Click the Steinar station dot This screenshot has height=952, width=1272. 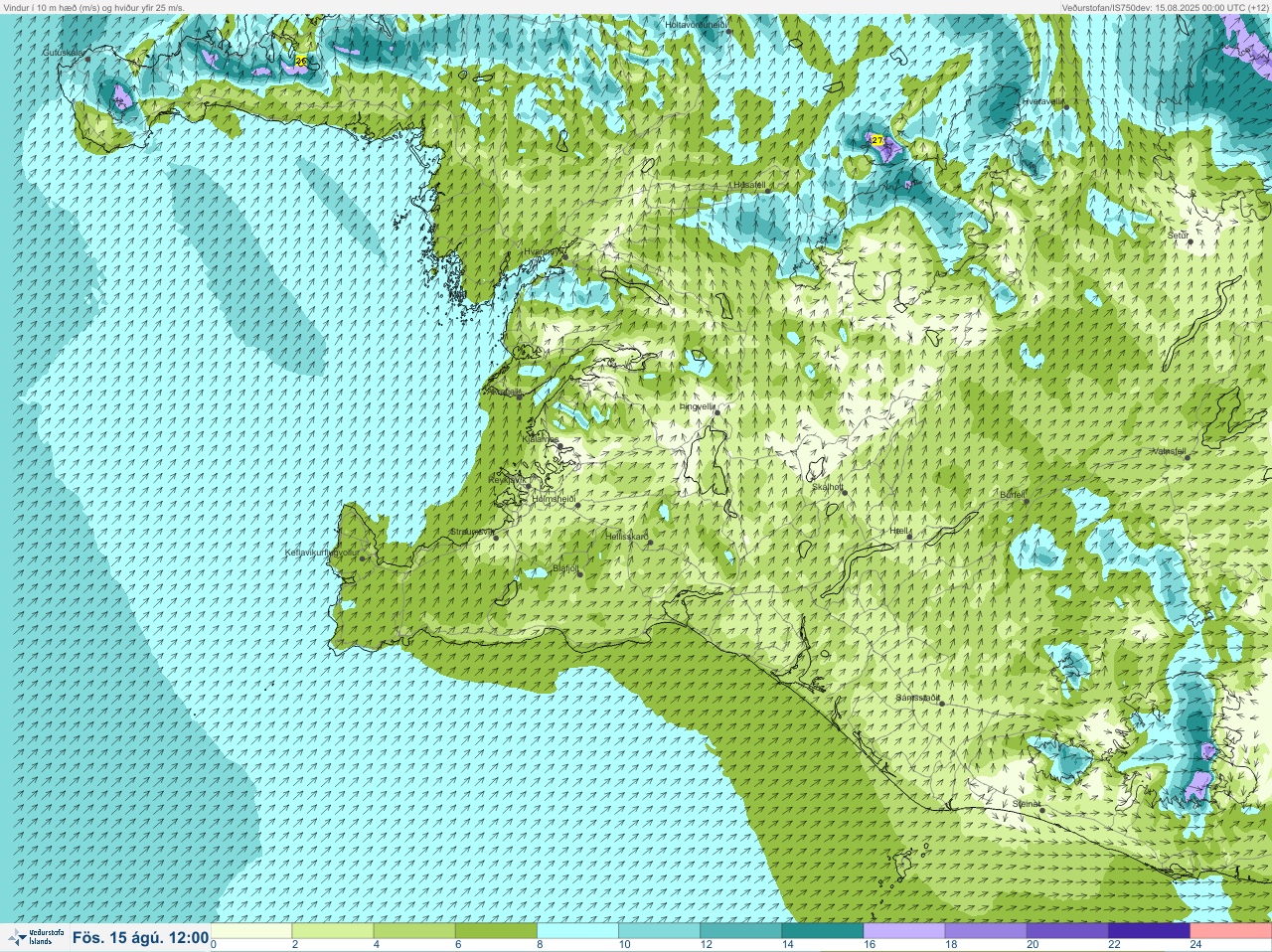pyautogui.click(x=1042, y=810)
